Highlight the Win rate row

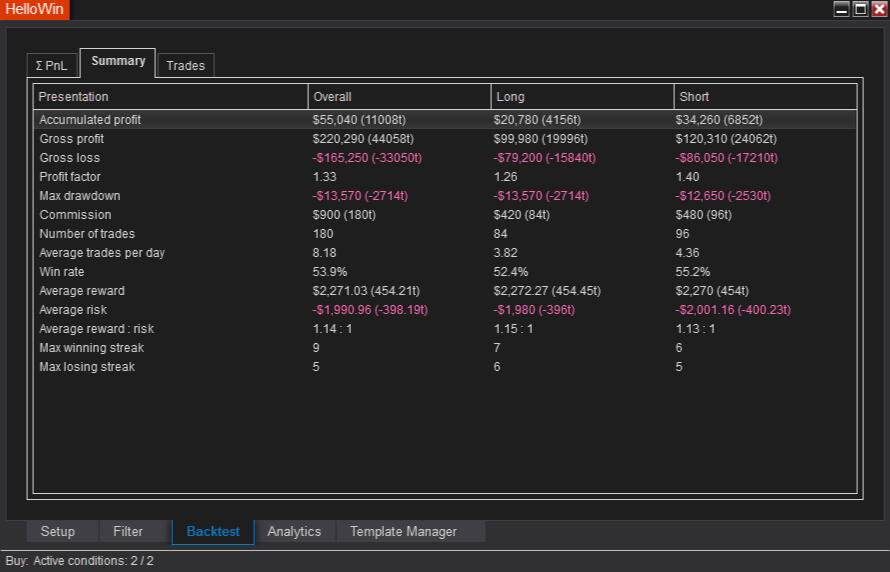(62, 272)
